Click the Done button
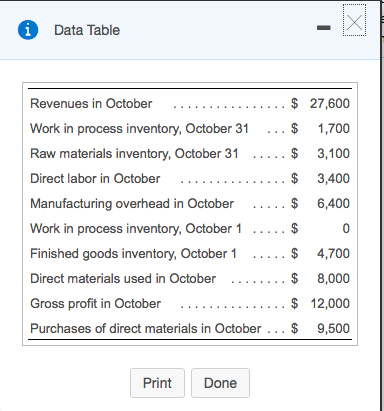The width and height of the screenshot is (384, 411). click(x=220, y=383)
